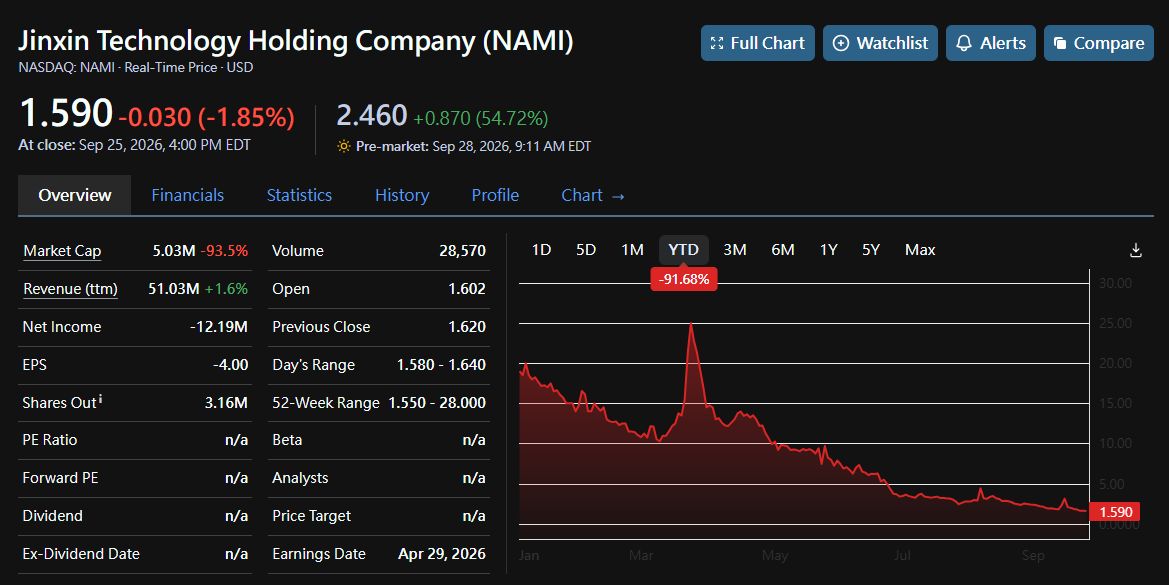Show the Max chart range
The width and height of the screenshot is (1169, 585).
click(x=920, y=250)
